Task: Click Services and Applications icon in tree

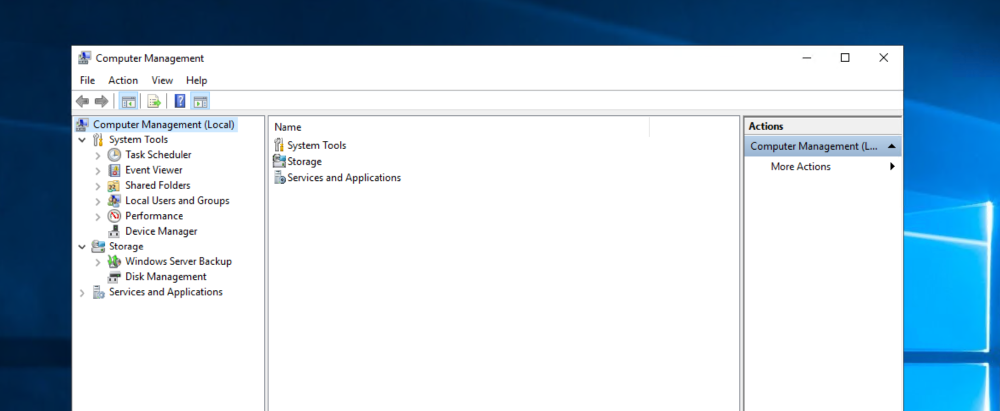Action: (98, 292)
